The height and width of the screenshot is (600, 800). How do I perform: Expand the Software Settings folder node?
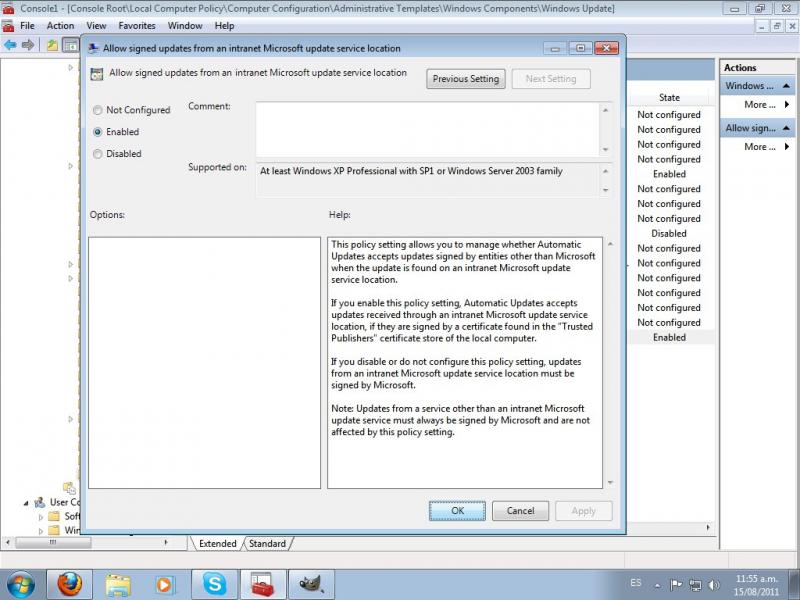click(x=41, y=517)
